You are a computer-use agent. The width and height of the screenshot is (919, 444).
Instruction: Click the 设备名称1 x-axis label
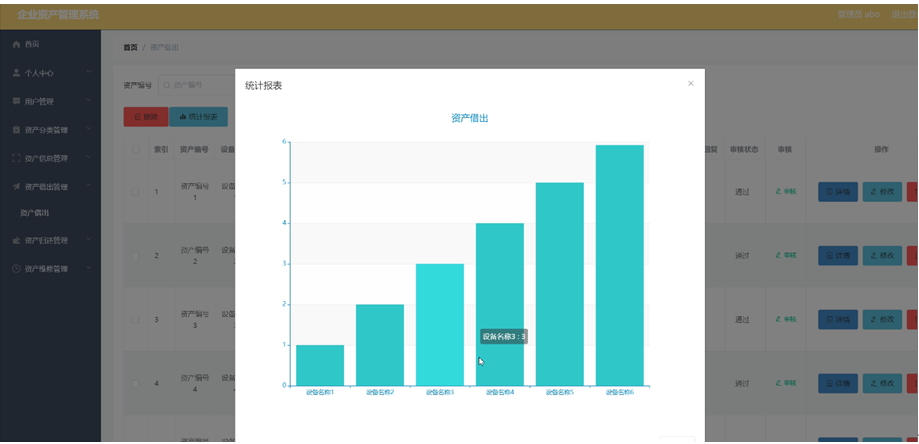point(320,392)
